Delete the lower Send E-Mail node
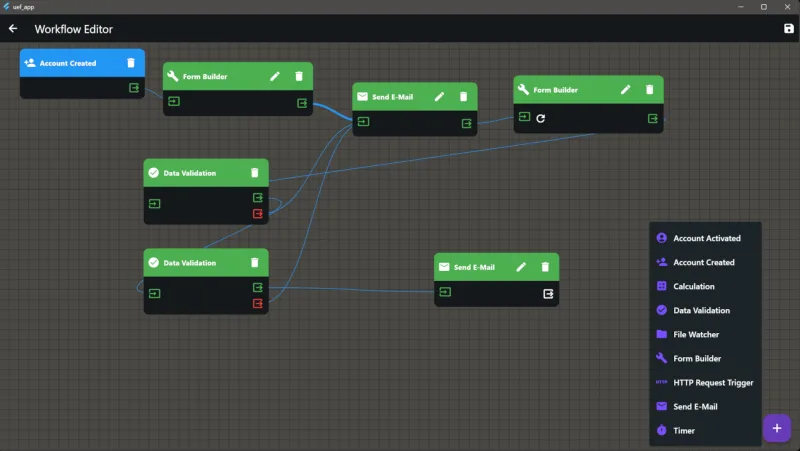800x451 pixels. (545, 267)
